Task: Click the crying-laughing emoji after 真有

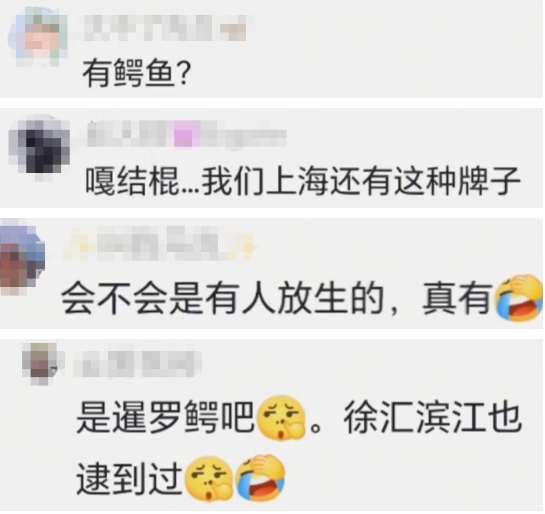Action: [519, 299]
